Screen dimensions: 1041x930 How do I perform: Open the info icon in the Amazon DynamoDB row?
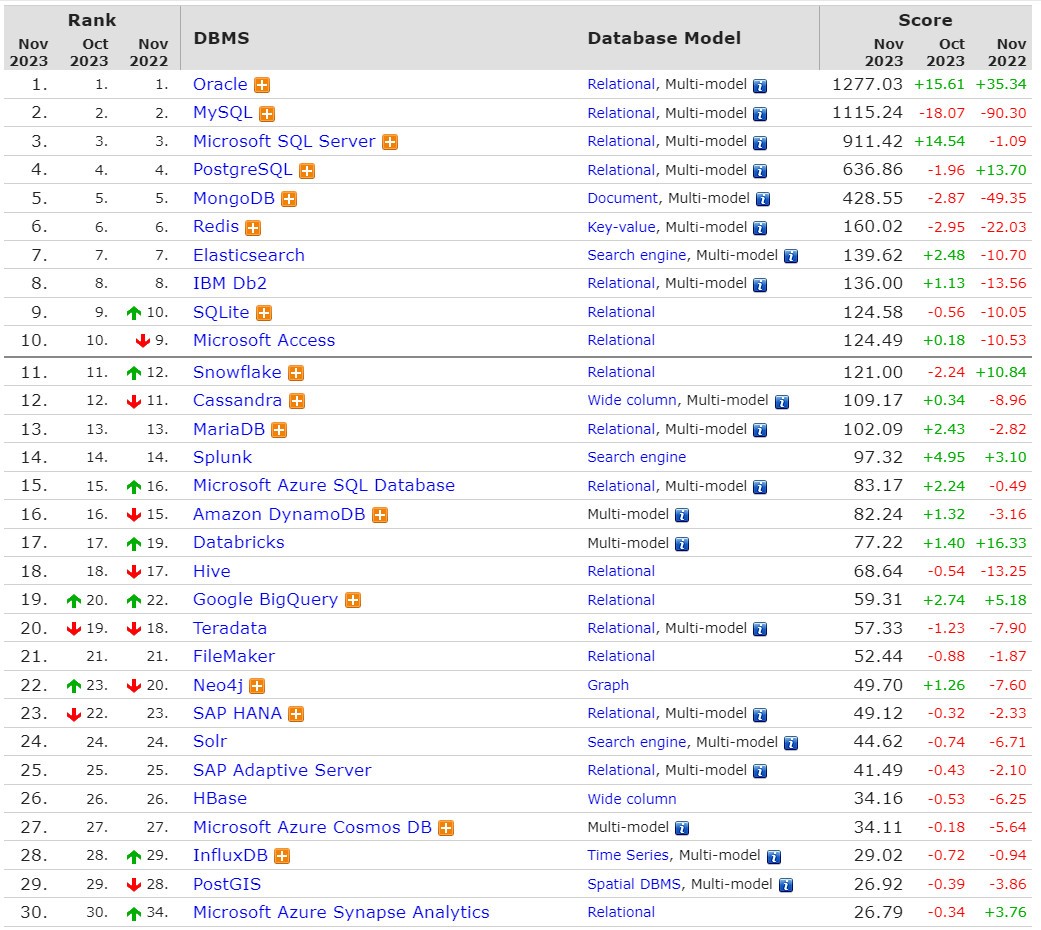(682, 515)
